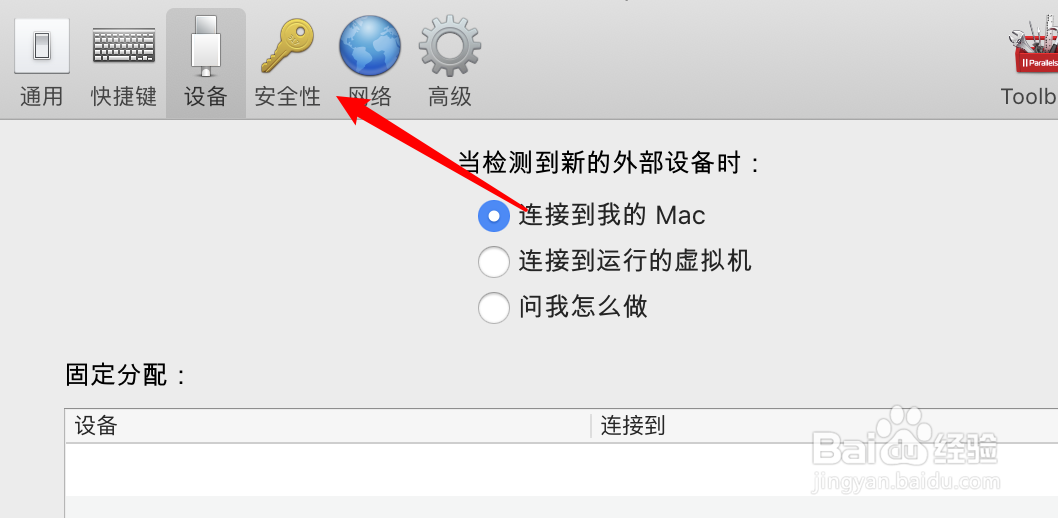Sort by the 设备 column header
Viewport: 1058px width, 518px height.
pos(328,426)
